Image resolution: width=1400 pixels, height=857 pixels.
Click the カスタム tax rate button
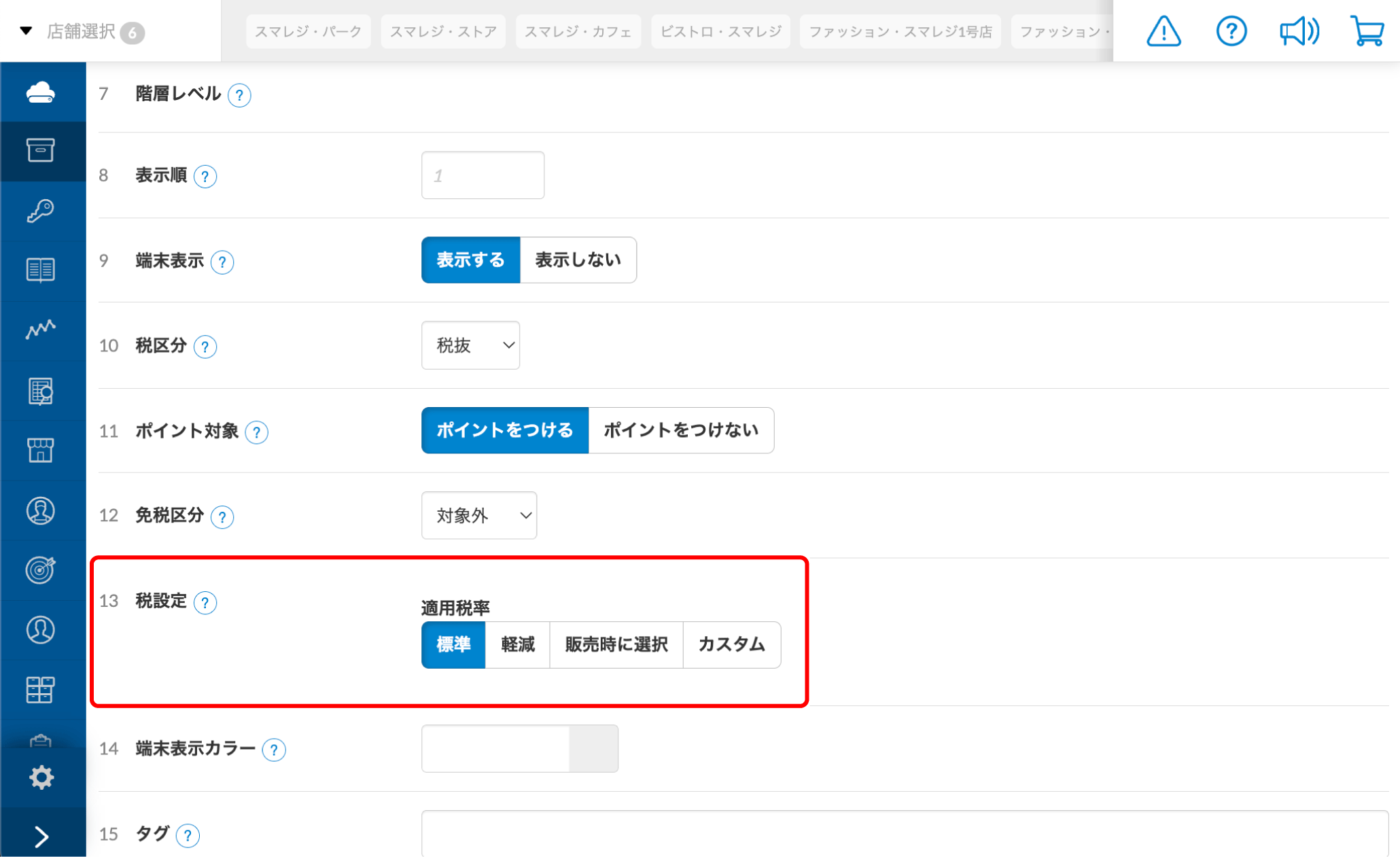[x=731, y=644]
